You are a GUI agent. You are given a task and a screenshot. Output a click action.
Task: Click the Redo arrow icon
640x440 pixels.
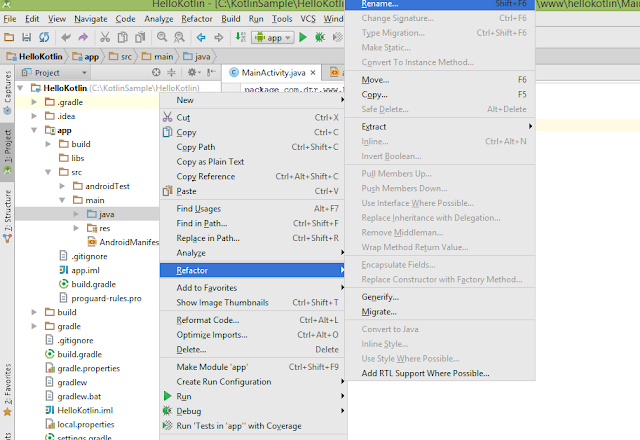83,38
